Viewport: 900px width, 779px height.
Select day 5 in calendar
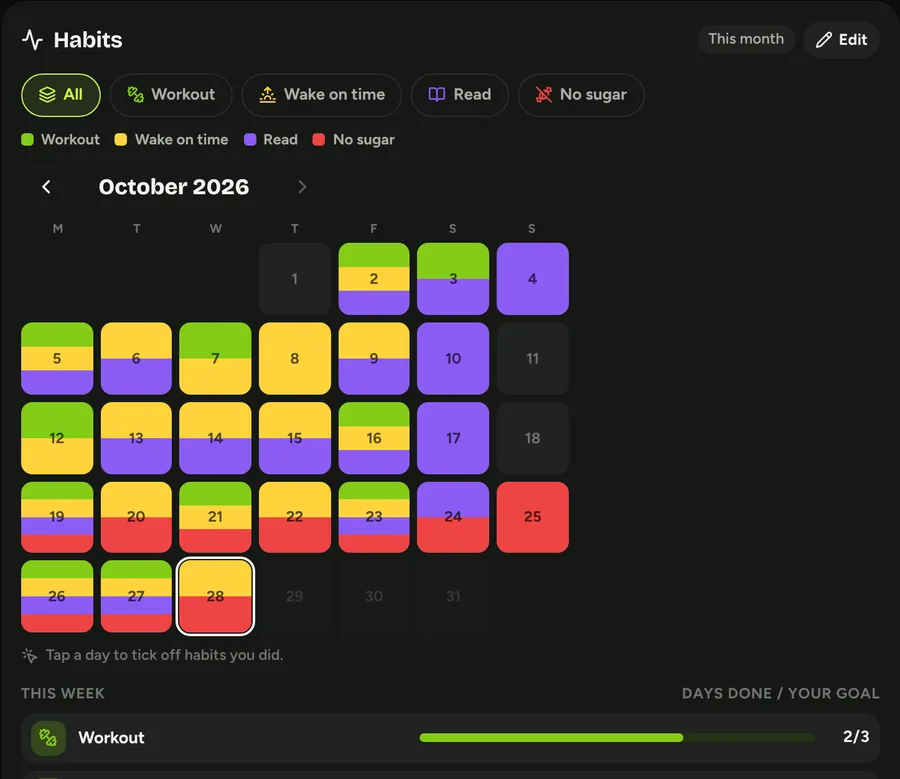pyautogui.click(x=57, y=358)
